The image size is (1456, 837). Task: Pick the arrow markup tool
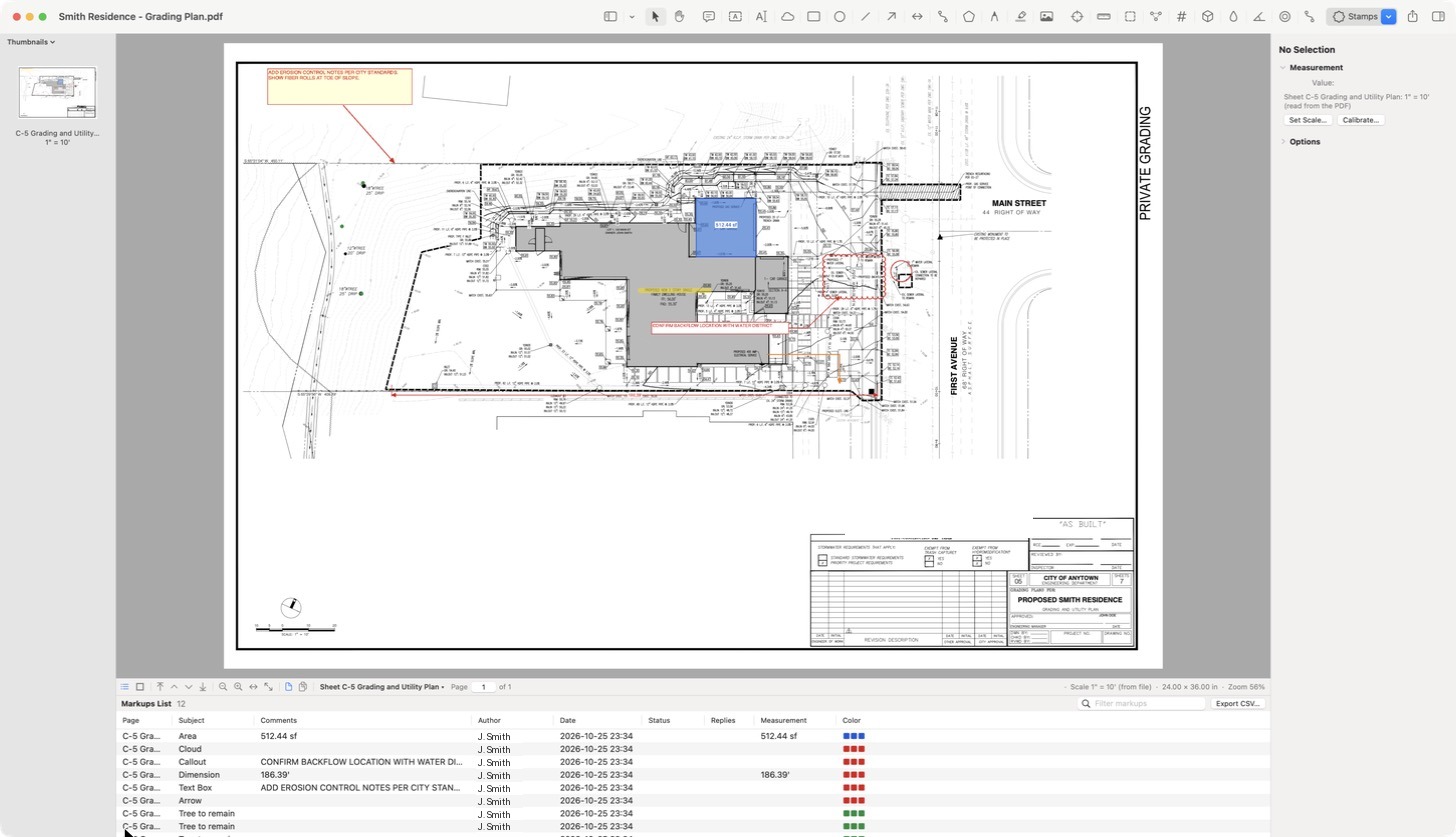point(891,17)
